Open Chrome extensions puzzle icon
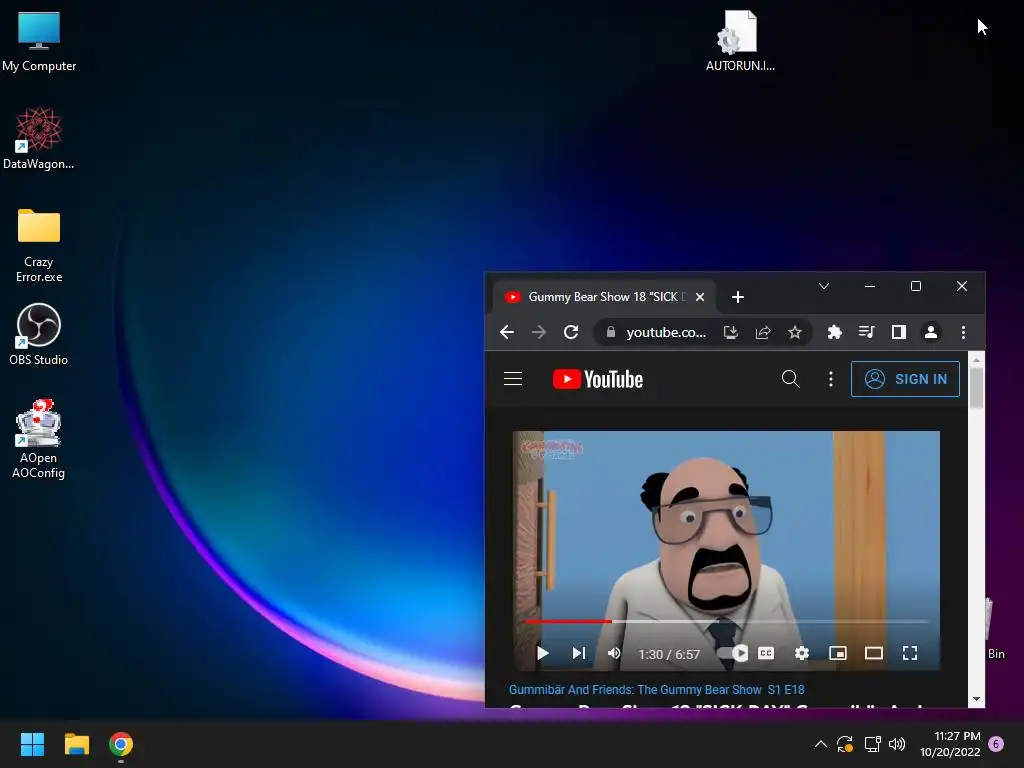The width and height of the screenshot is (1024, 768). point(835,332)
